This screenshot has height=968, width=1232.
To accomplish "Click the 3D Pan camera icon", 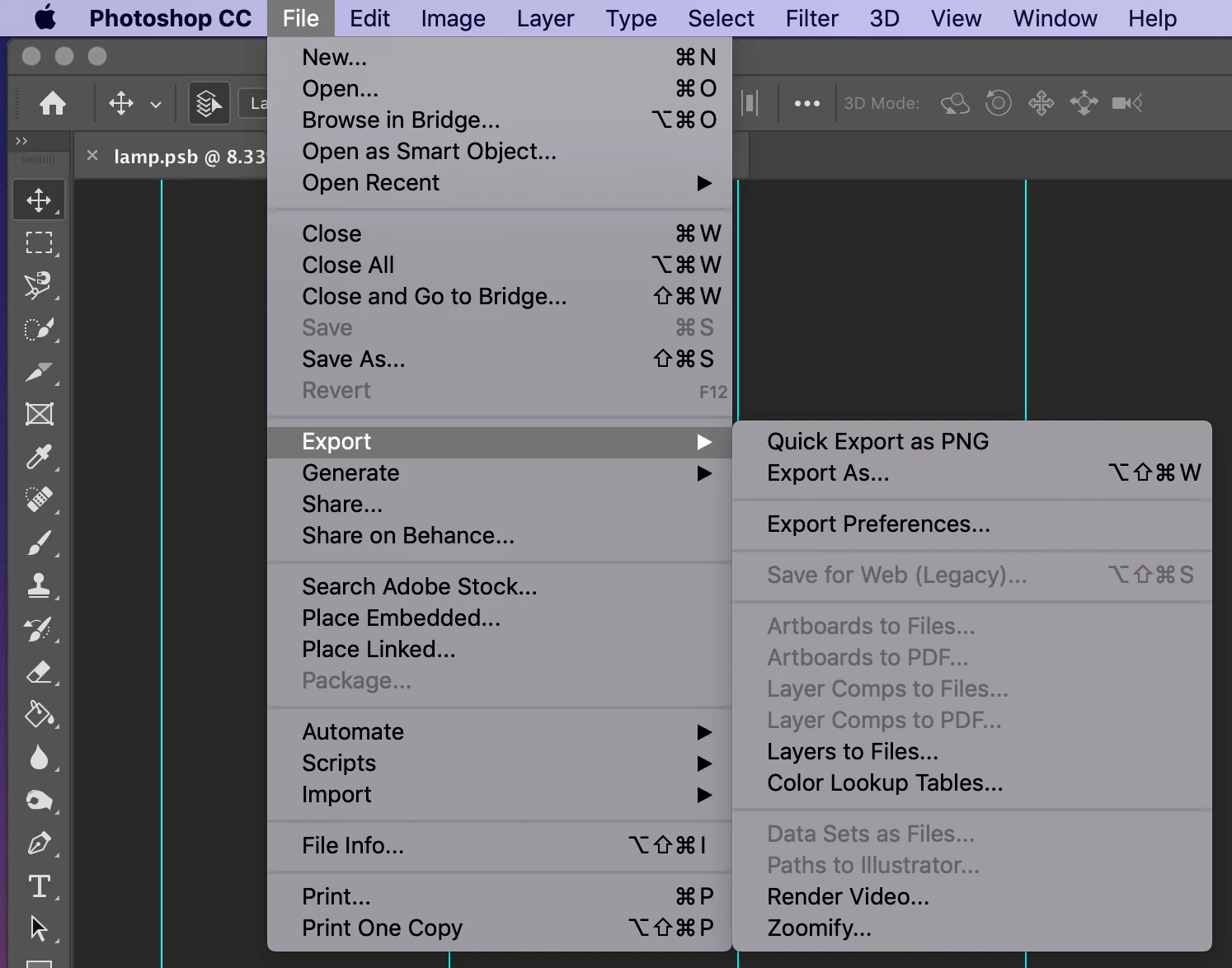I will pos(1041,103).
